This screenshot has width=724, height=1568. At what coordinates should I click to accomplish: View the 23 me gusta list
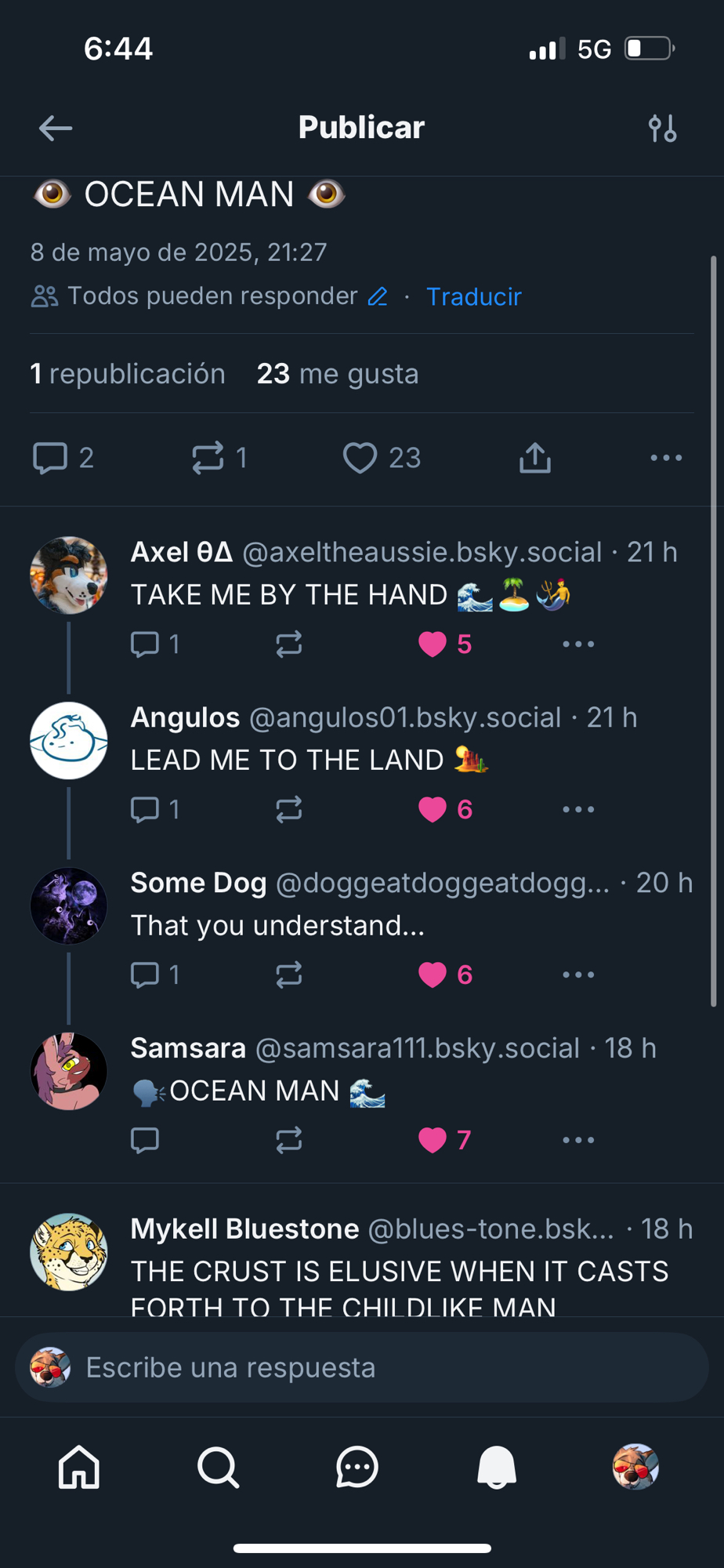pyautogui.click(x=338, y=374)
